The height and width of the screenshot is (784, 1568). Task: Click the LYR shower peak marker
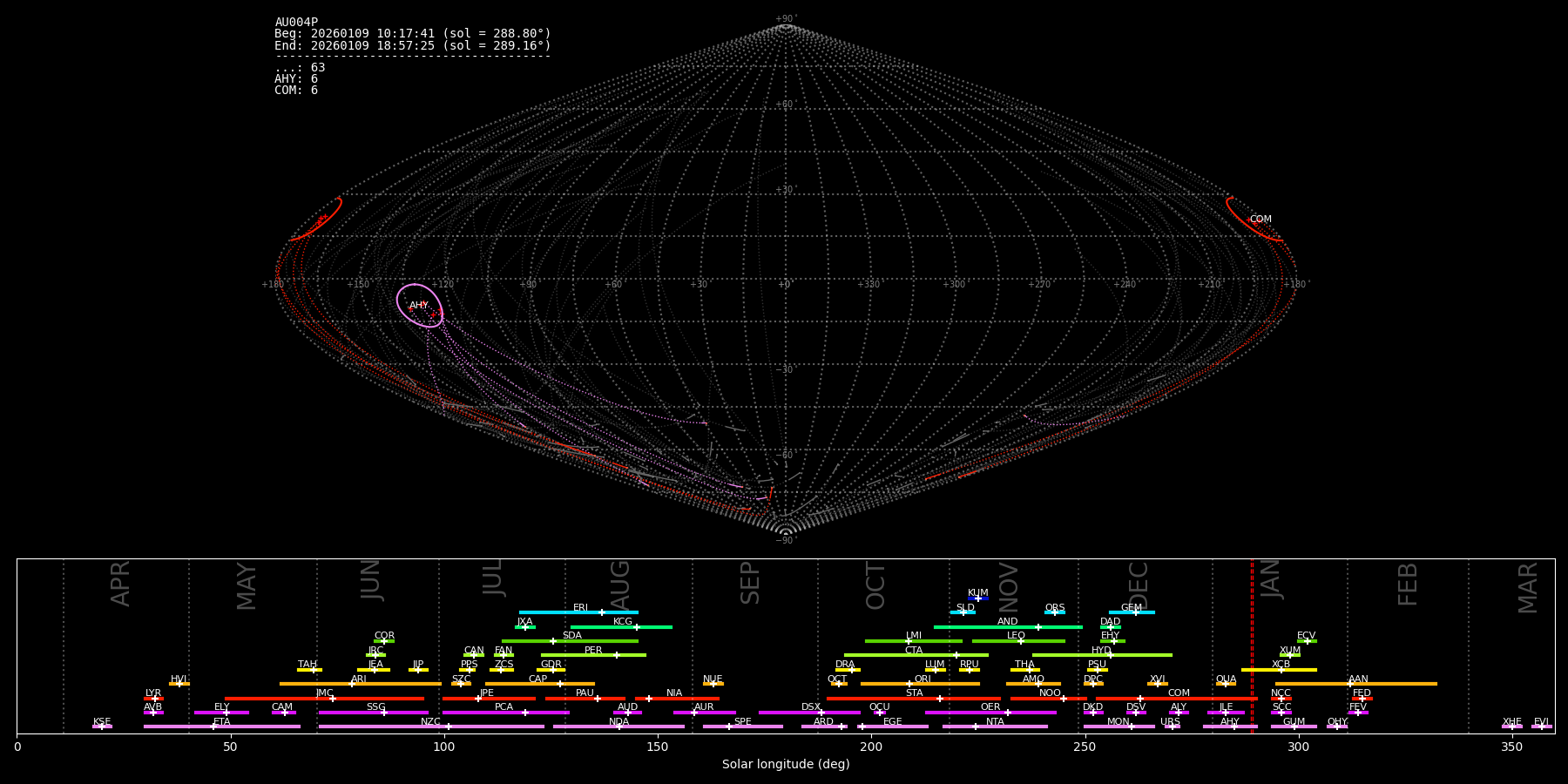pyautogui.click(x=155, y=698)
